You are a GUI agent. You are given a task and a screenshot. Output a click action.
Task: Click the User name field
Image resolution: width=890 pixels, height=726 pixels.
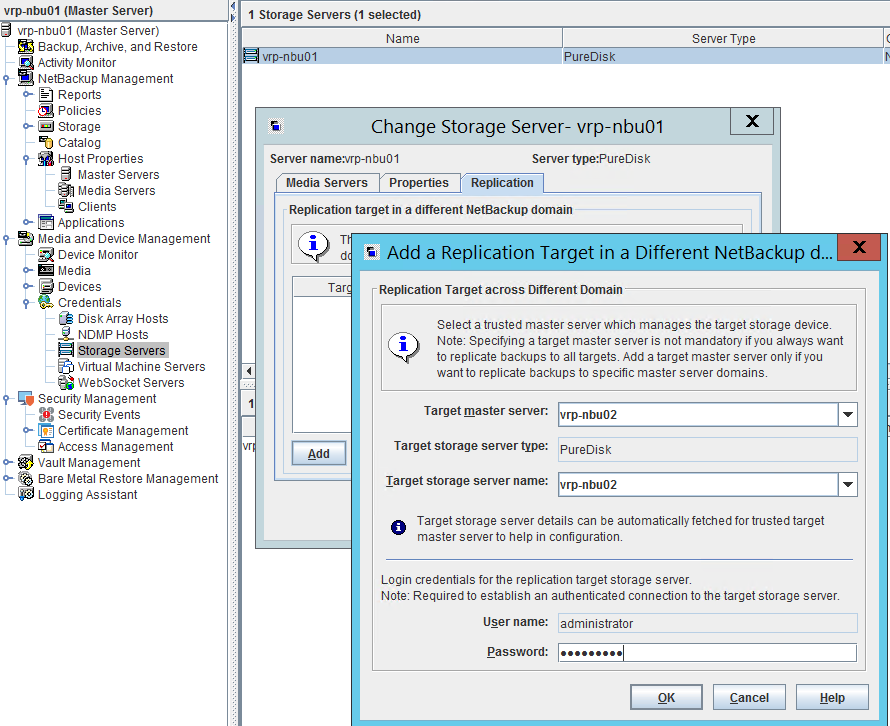click(x=707, y=623)
